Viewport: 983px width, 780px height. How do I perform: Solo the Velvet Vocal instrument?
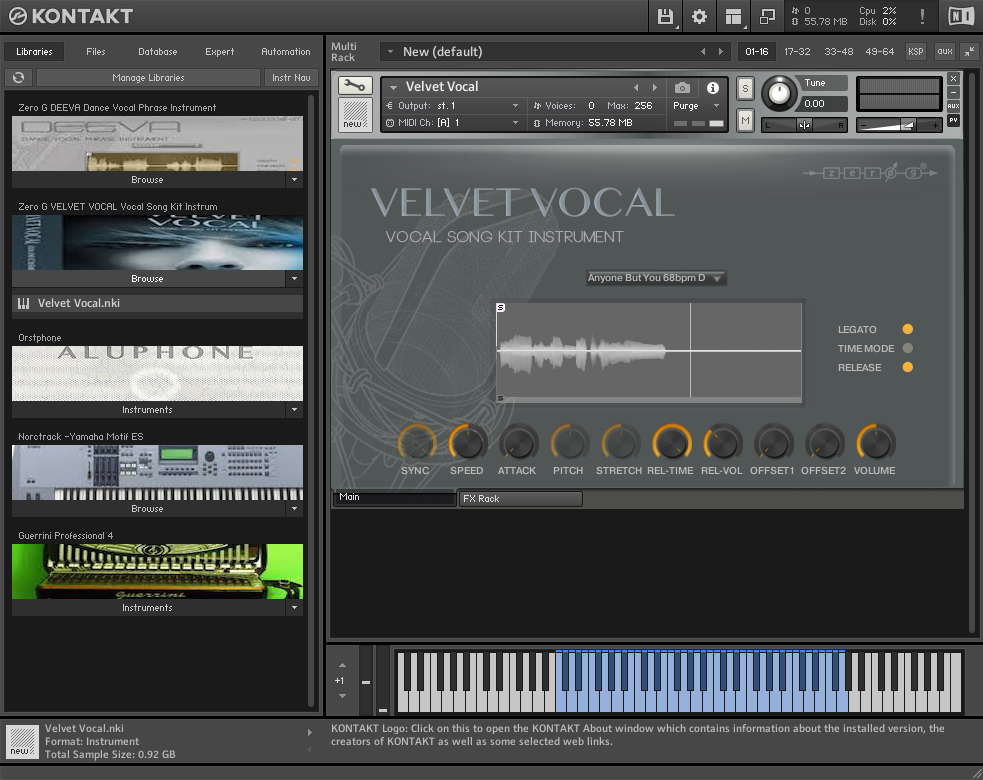pos(745,88)
